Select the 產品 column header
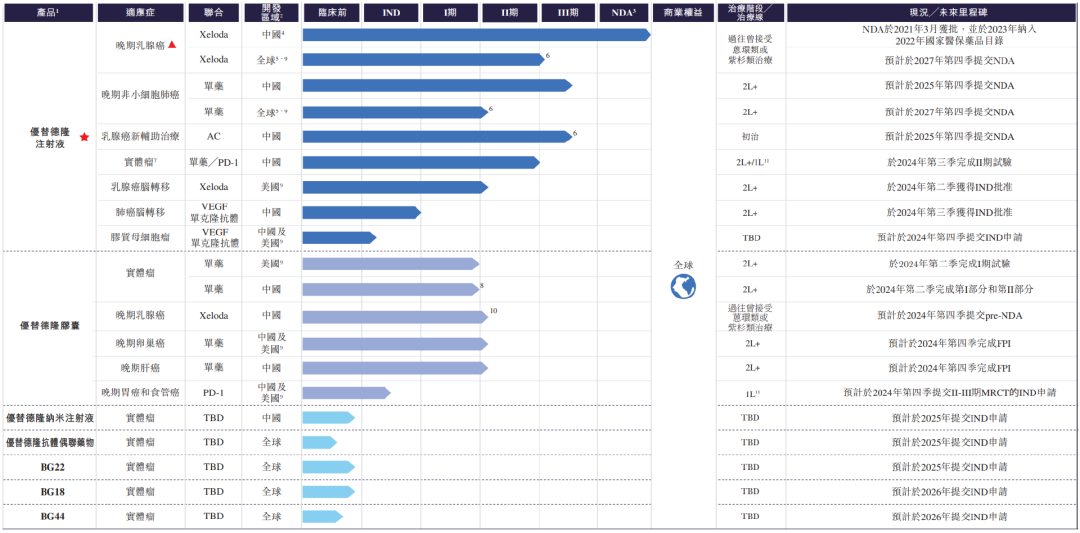 [48, 12]
